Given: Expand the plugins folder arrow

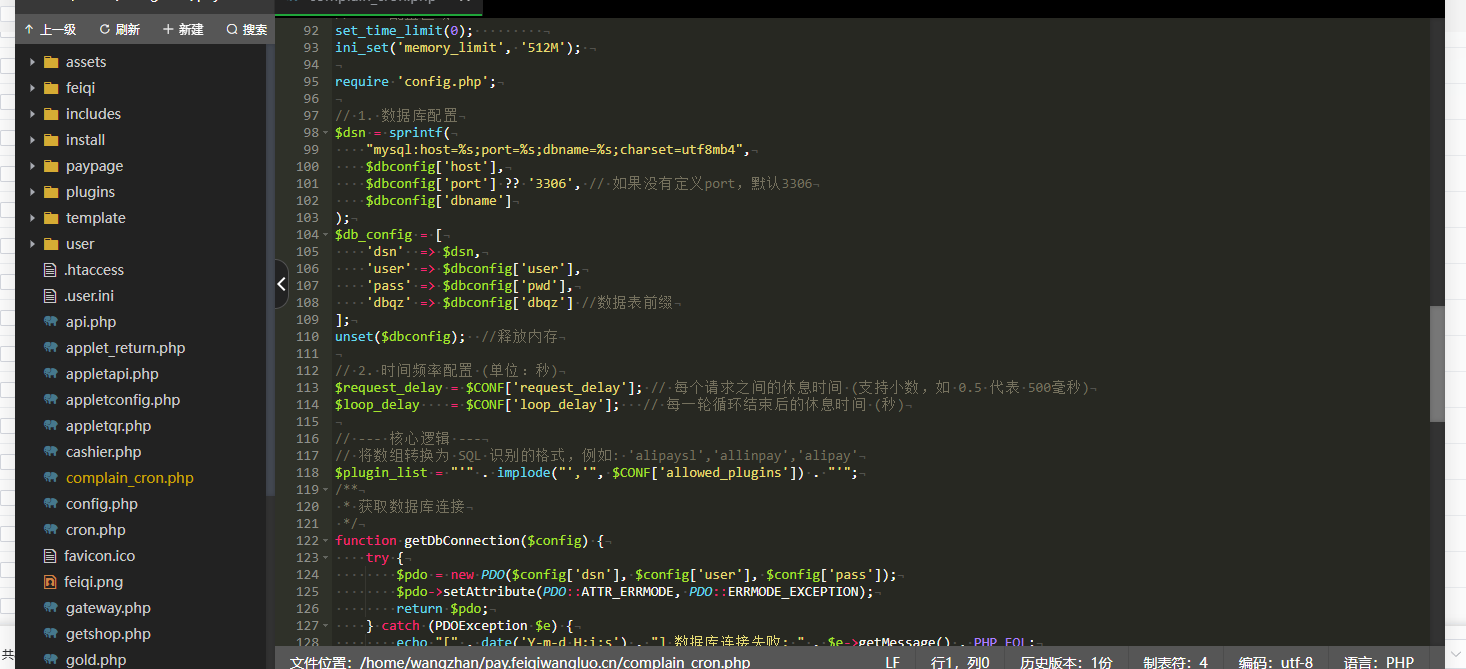Looking at the screenshot, I should pyautogui.click(x=32, y=192).
